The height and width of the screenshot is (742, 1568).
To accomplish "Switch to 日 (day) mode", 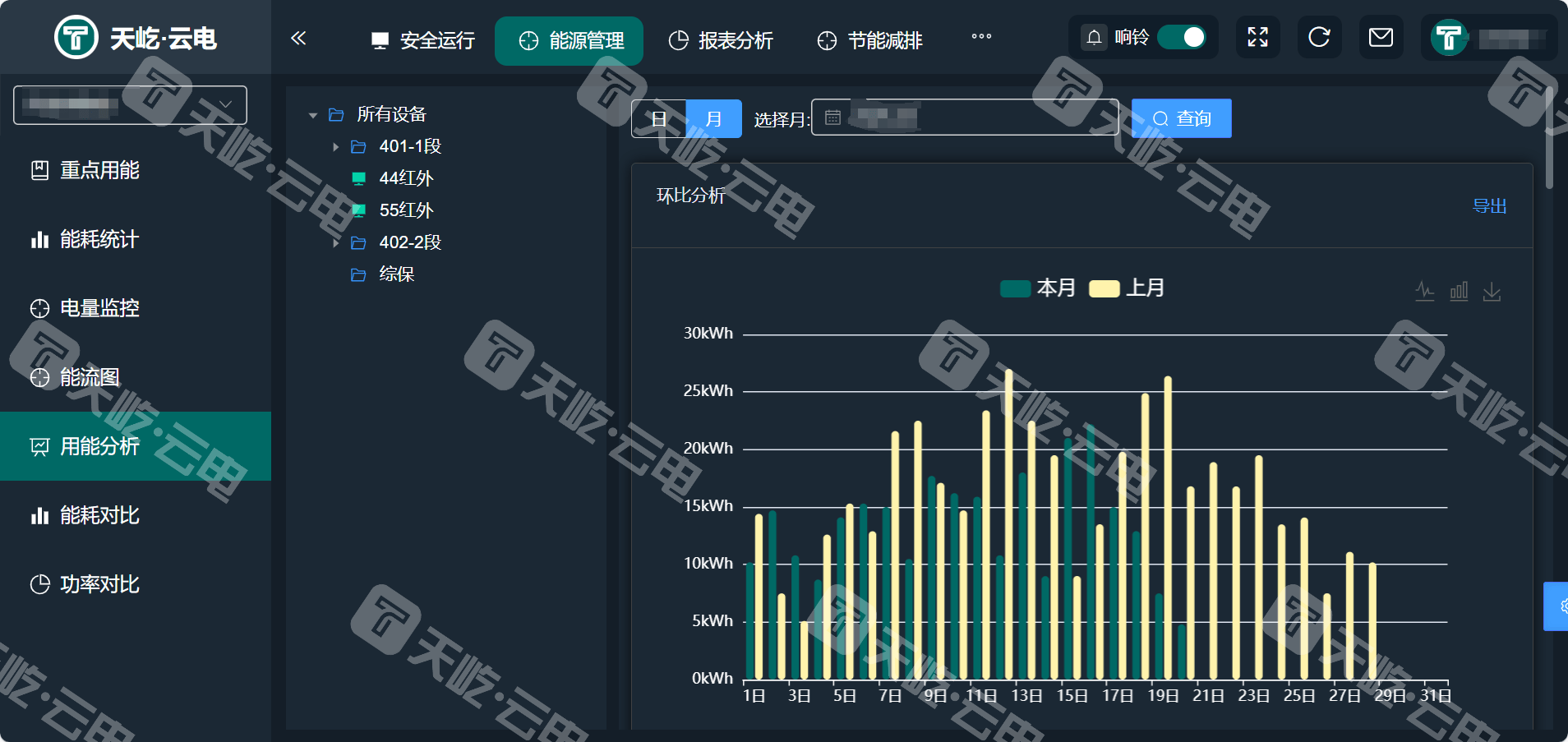I will coord(659,118).
